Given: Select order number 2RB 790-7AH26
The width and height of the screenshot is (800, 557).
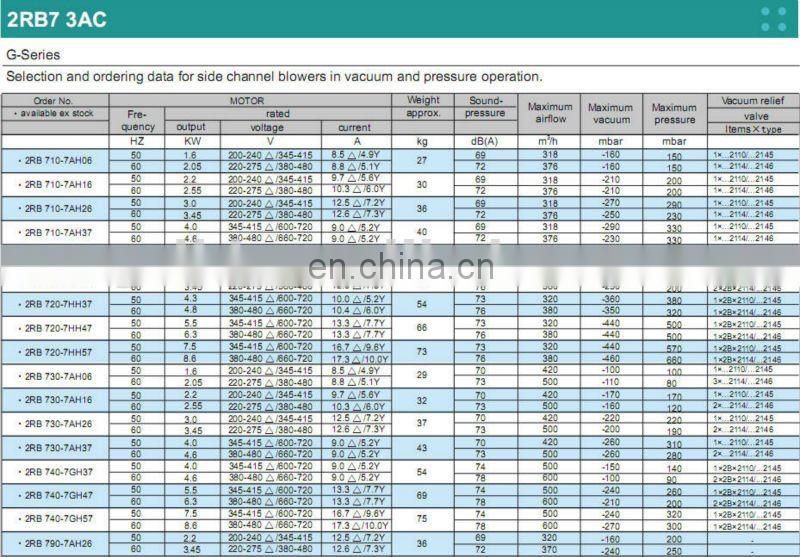Looking at the screenshot, I should coord(58,543).
